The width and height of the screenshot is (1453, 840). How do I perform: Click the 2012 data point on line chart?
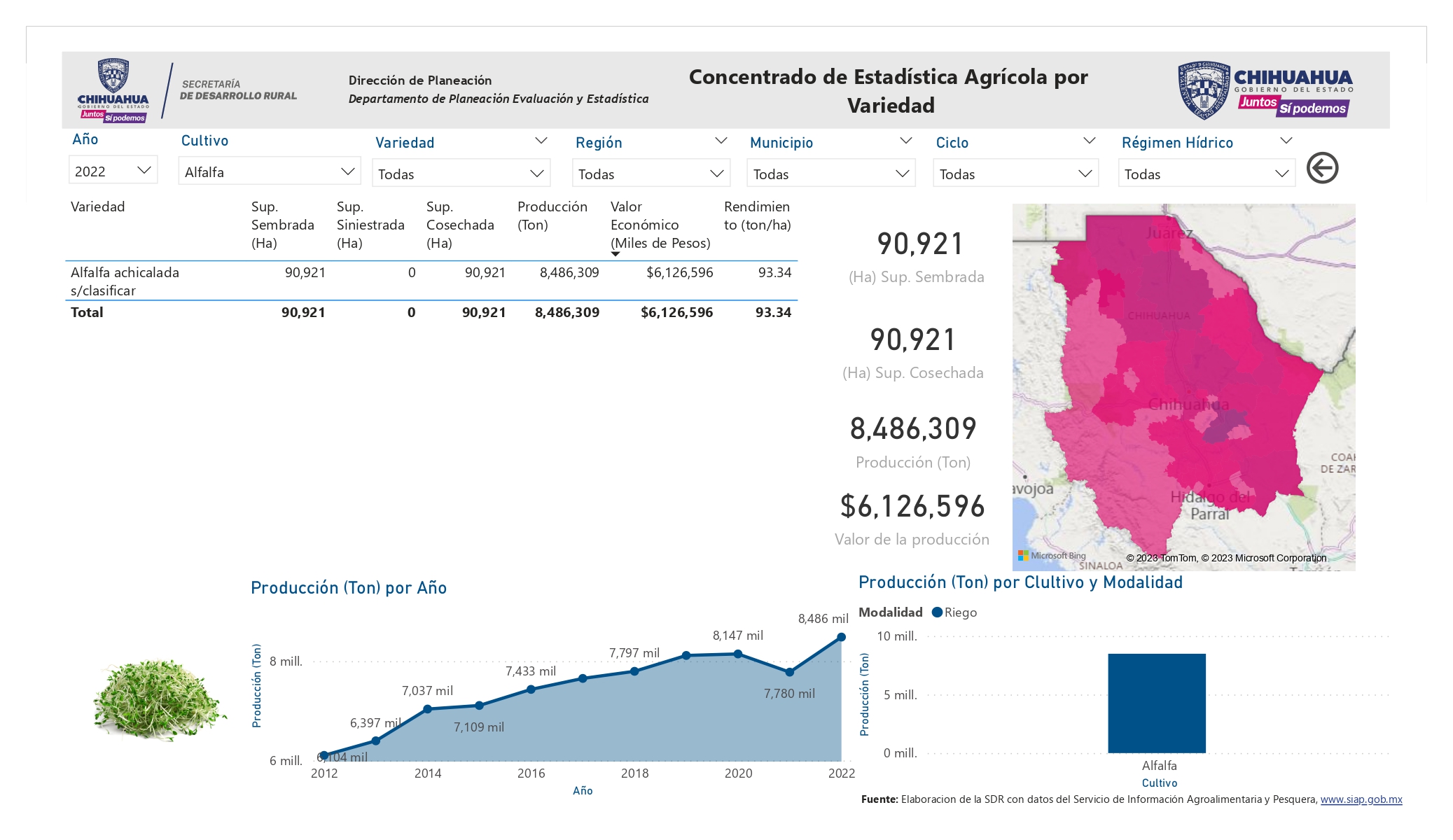tap(324, 755)
